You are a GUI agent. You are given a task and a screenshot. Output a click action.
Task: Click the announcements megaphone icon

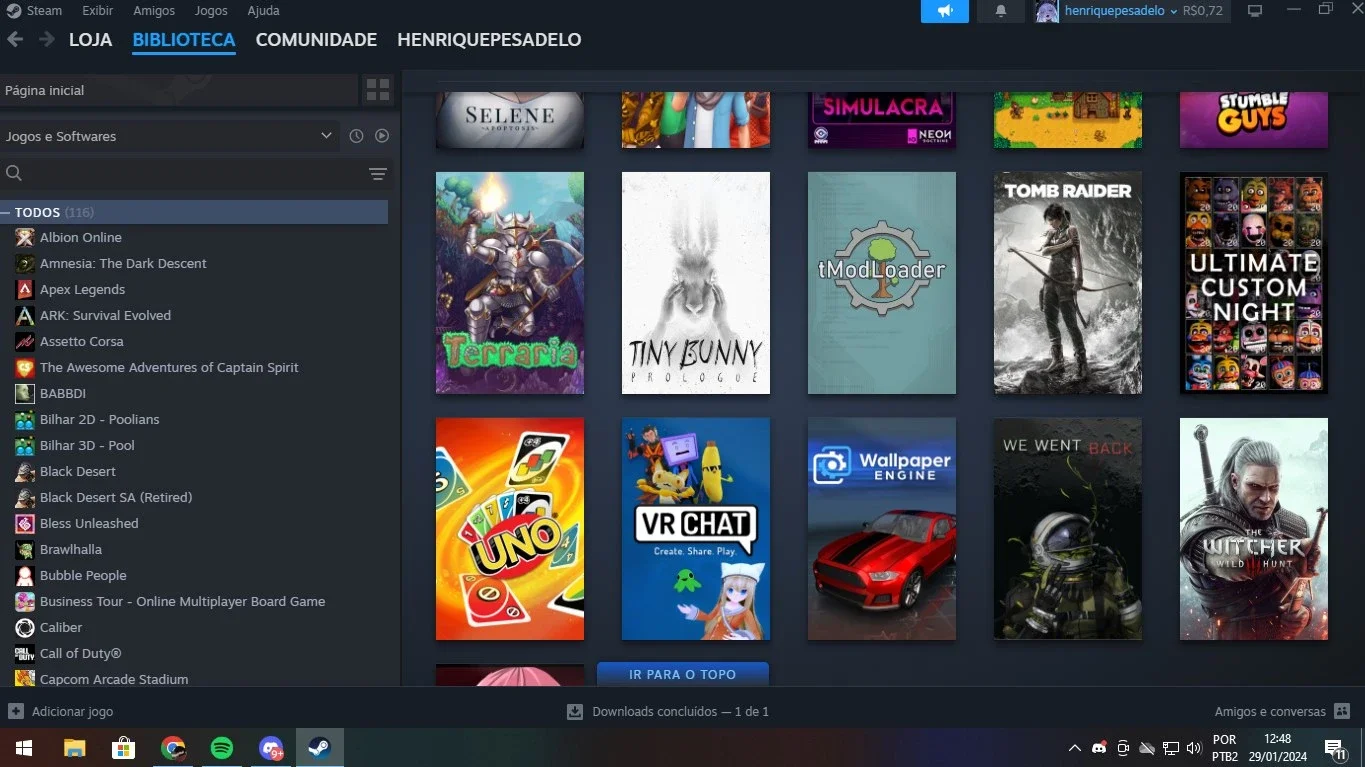(945, 11)
